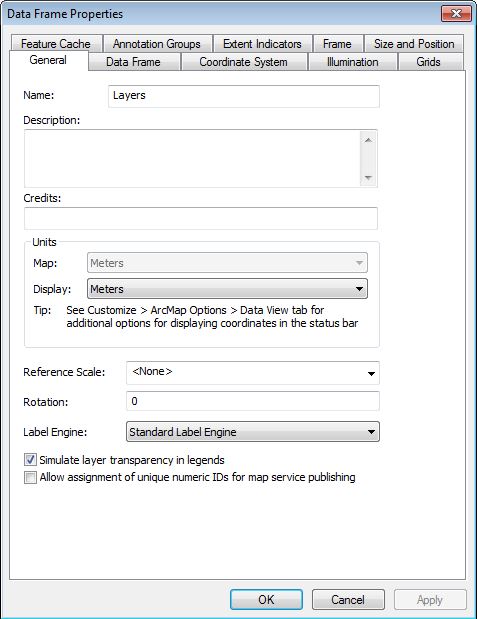Open the Size and Position tab
This screenshot has width=477, height=619.
coord(414,43)
